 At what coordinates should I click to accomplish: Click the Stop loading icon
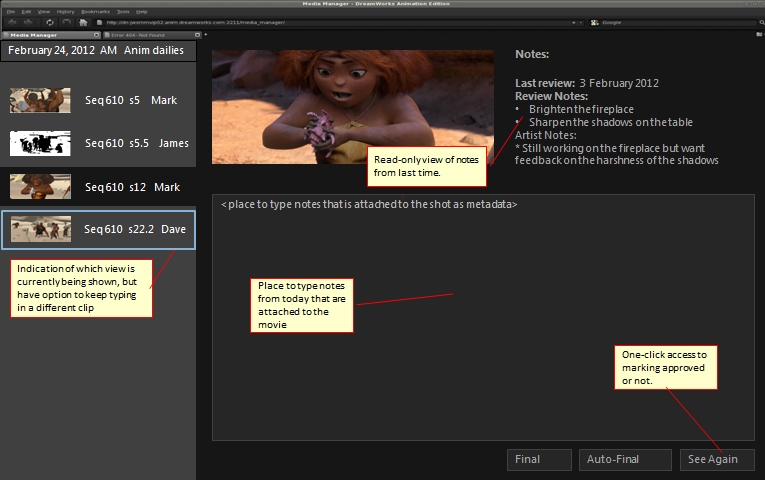(x=66, y=22)
